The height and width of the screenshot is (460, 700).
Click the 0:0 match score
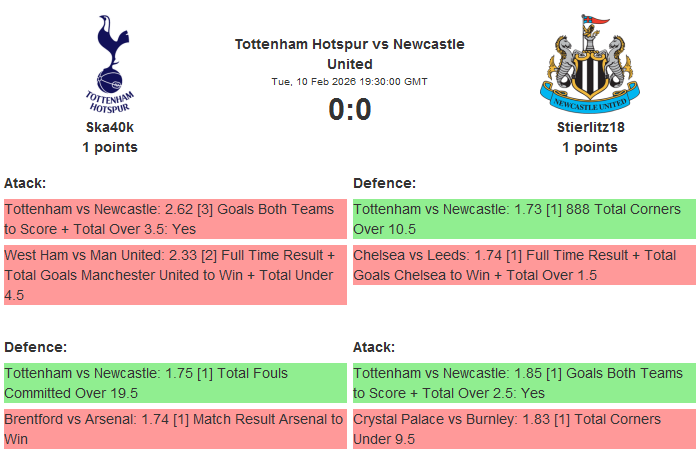[349, 109]
